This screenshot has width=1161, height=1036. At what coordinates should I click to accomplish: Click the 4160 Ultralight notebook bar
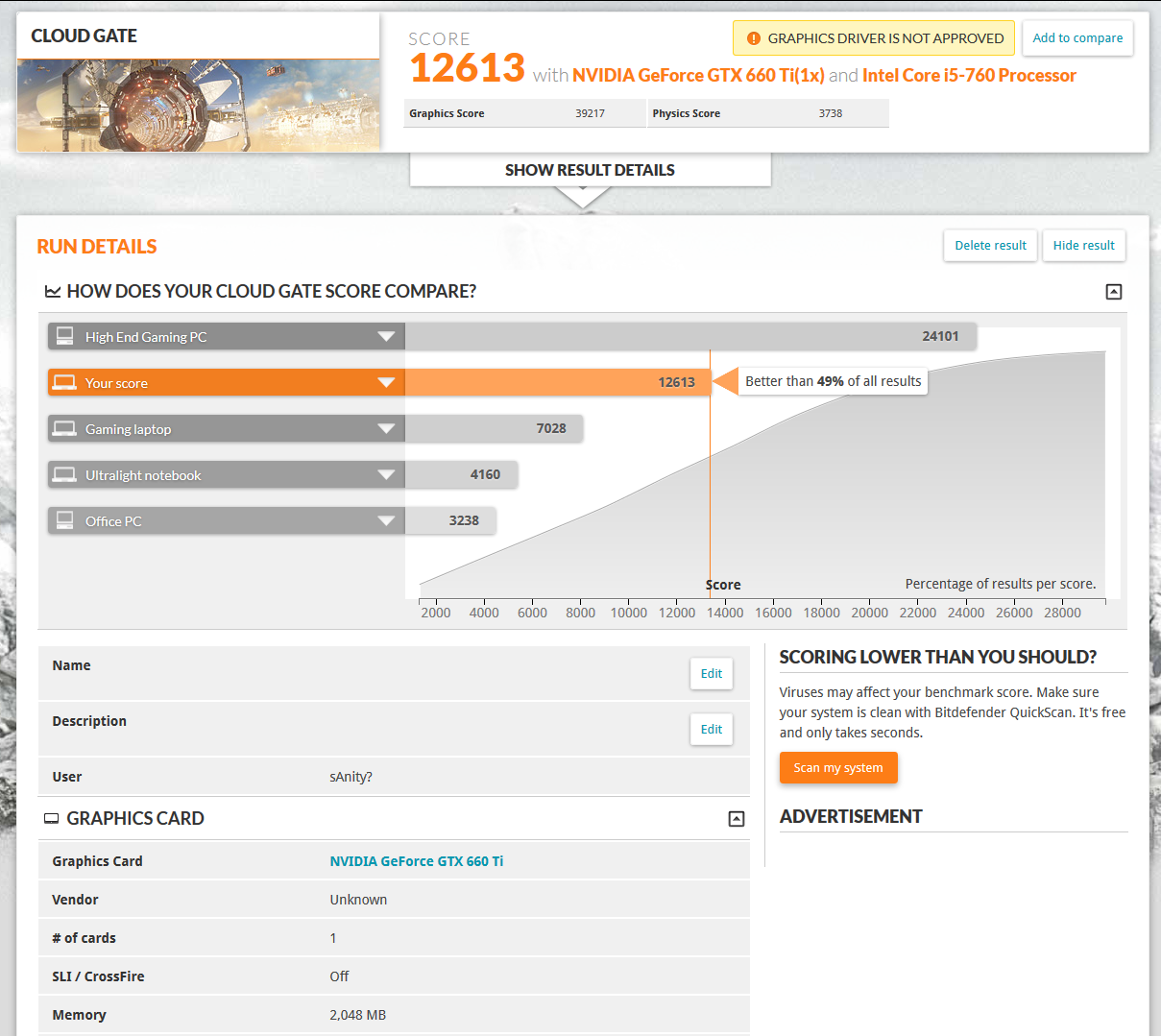tap(461, 474)
